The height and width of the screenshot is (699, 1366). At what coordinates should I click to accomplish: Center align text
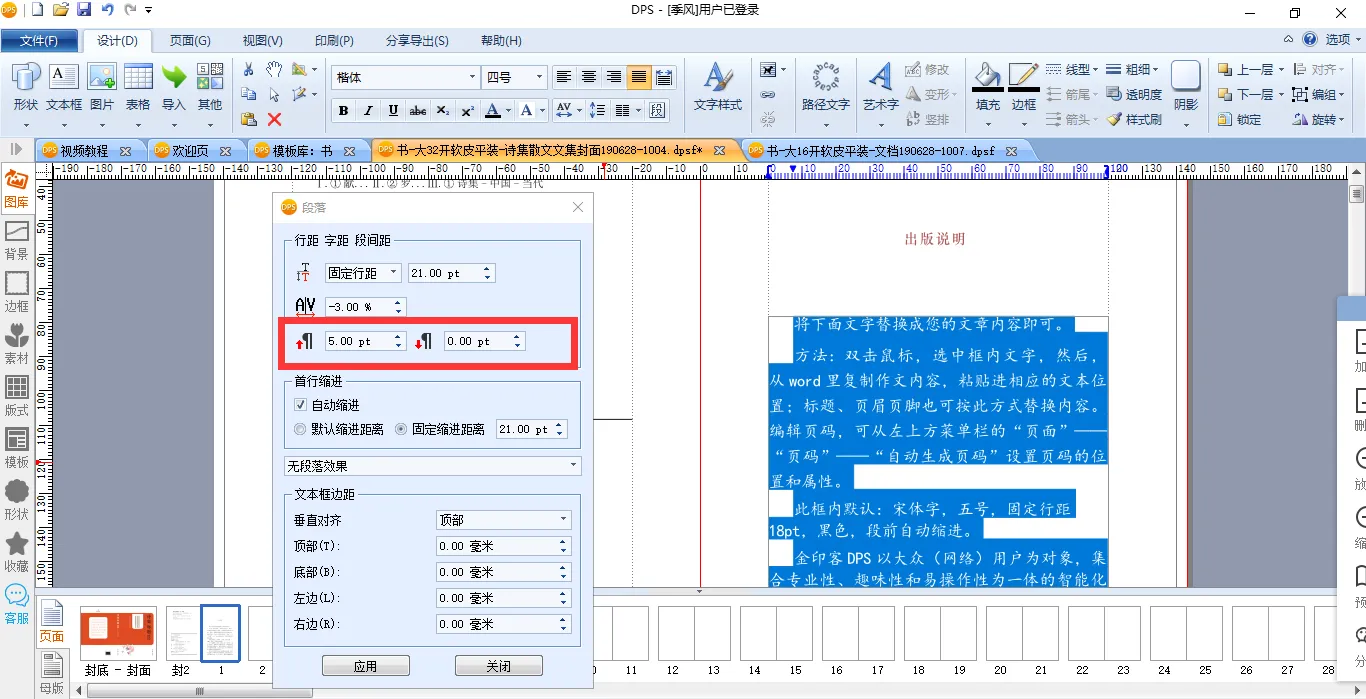(x=589, y=77)
